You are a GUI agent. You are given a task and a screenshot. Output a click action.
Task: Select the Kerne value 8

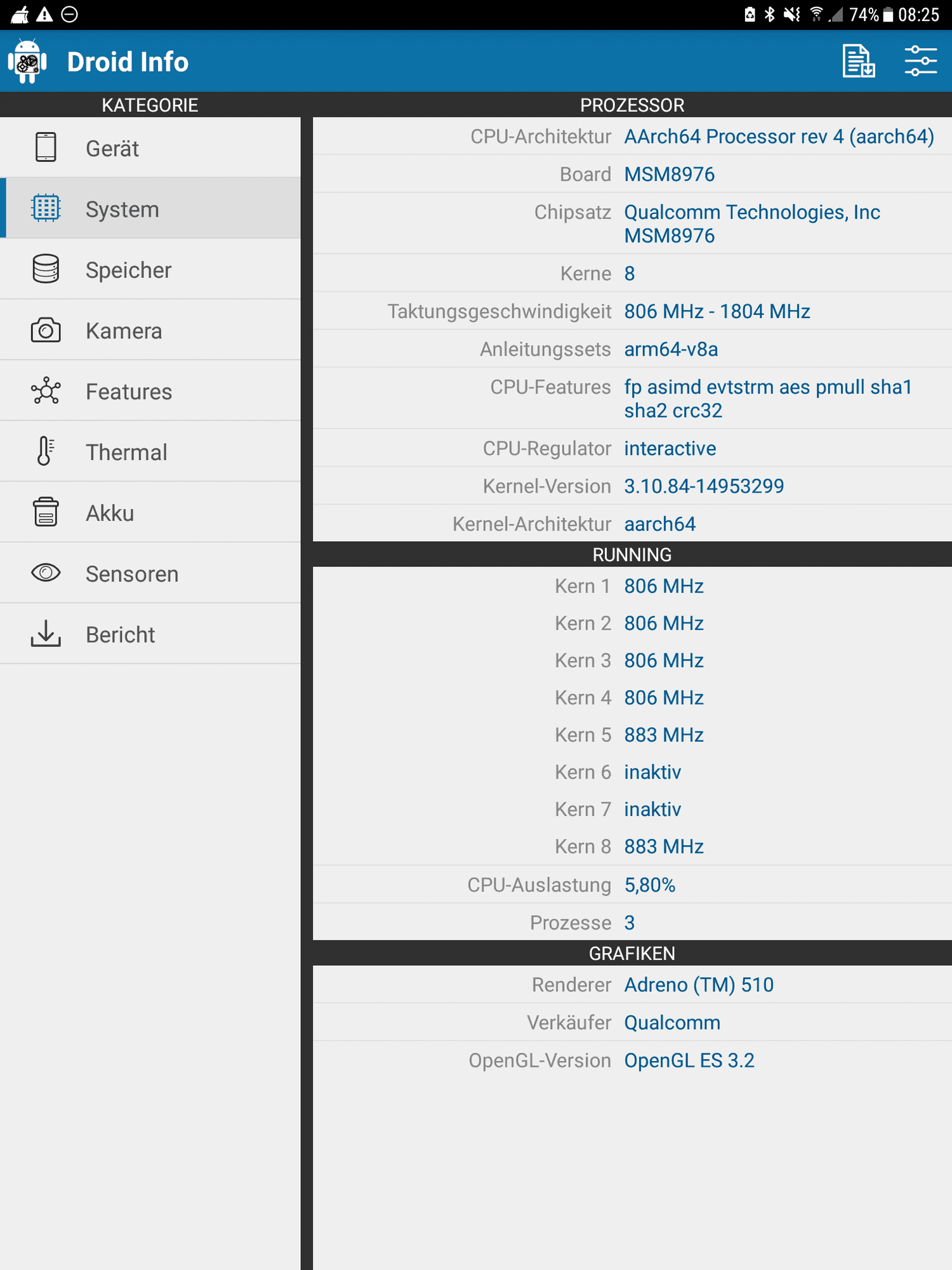tap(629, 273)
